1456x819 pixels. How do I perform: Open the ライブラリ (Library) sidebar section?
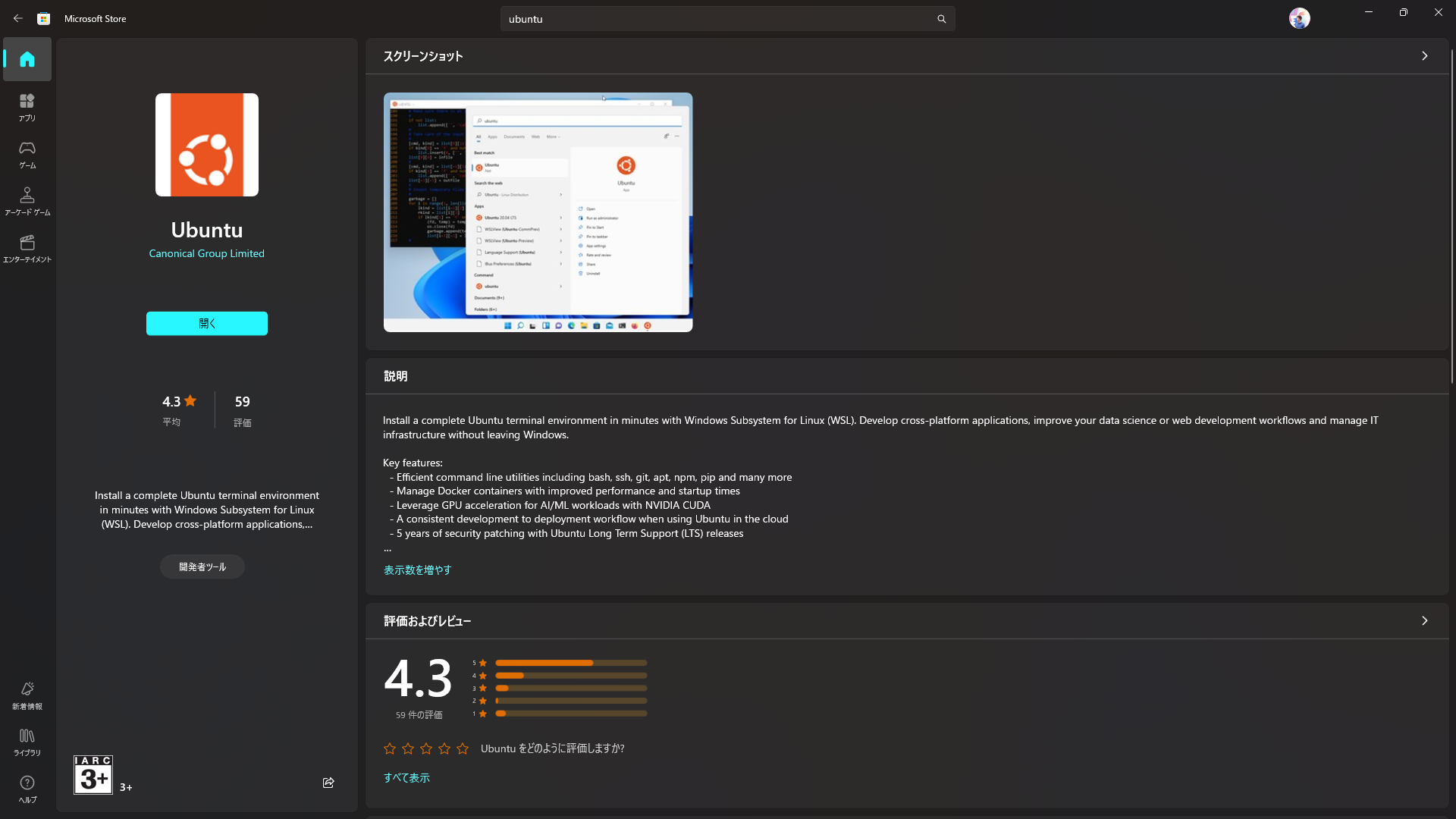click(27, 741)
